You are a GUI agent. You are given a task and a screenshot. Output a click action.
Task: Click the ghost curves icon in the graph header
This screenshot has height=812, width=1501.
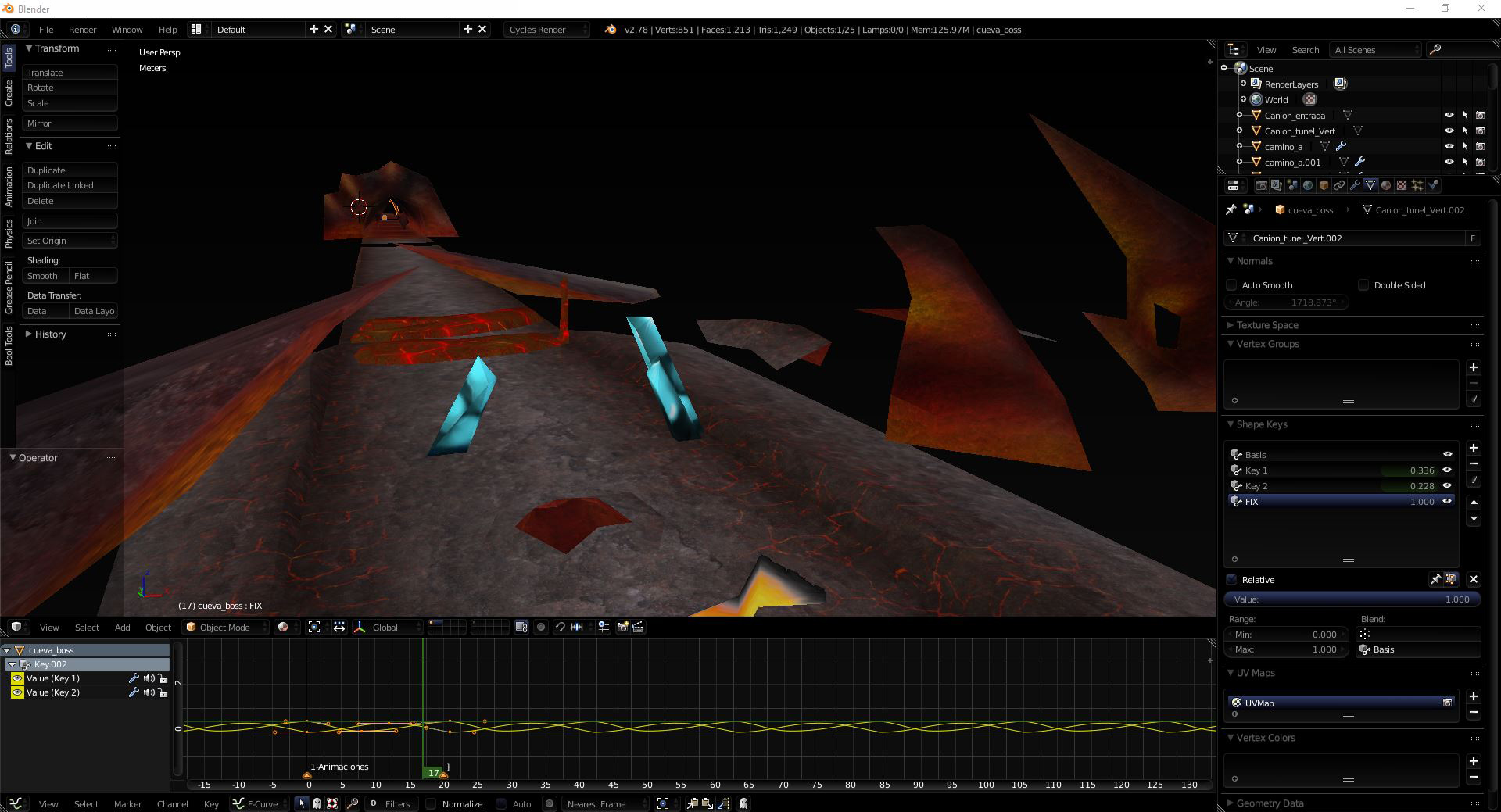click(743, 803)
